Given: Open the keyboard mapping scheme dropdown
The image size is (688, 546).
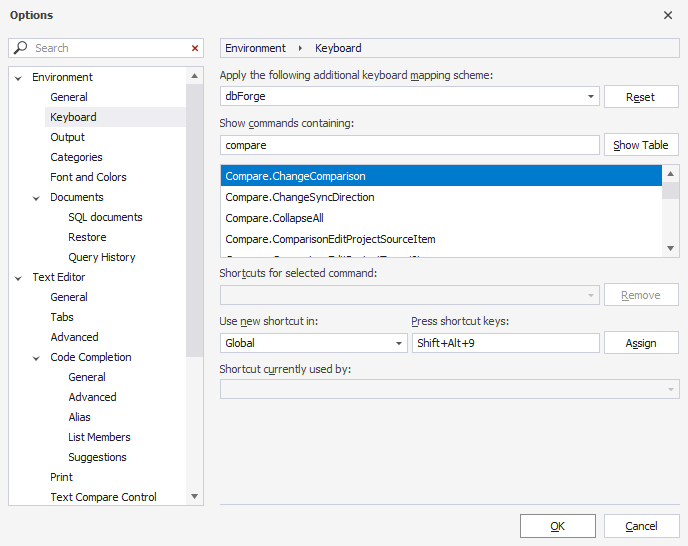Looking at the screenshot, I should point(591,97).
